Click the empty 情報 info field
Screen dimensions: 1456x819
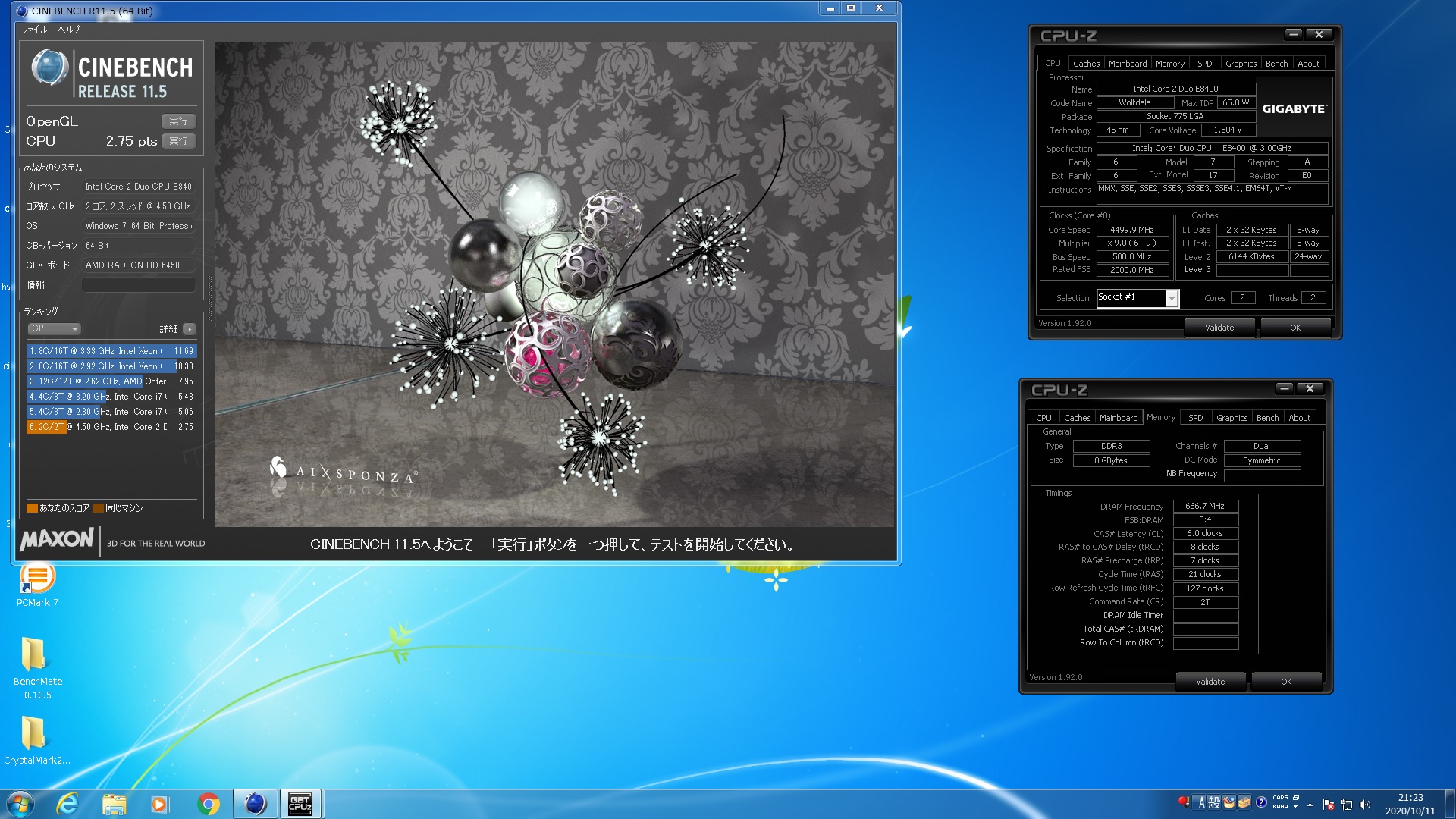[139, 285]
